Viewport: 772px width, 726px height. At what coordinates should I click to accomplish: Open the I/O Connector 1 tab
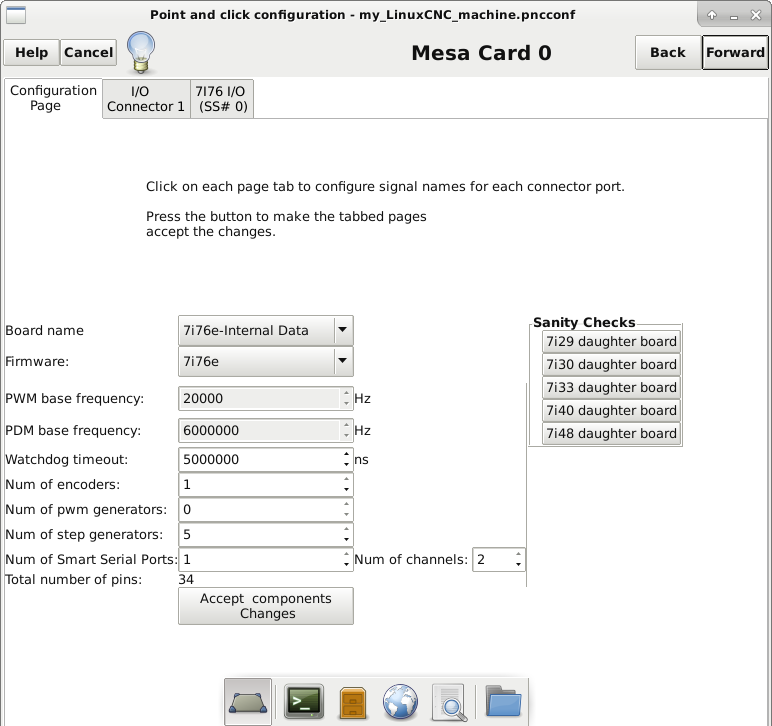point(146,99)
